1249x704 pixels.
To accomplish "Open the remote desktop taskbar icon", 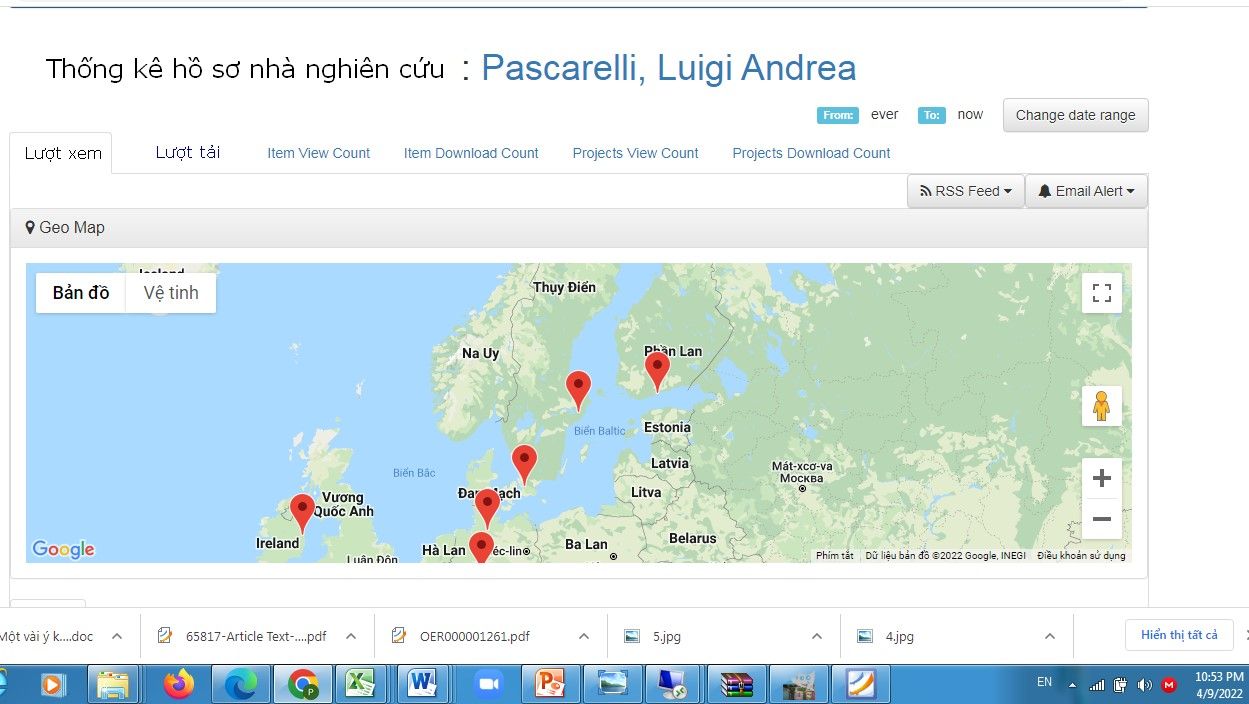I will [674, 684].
